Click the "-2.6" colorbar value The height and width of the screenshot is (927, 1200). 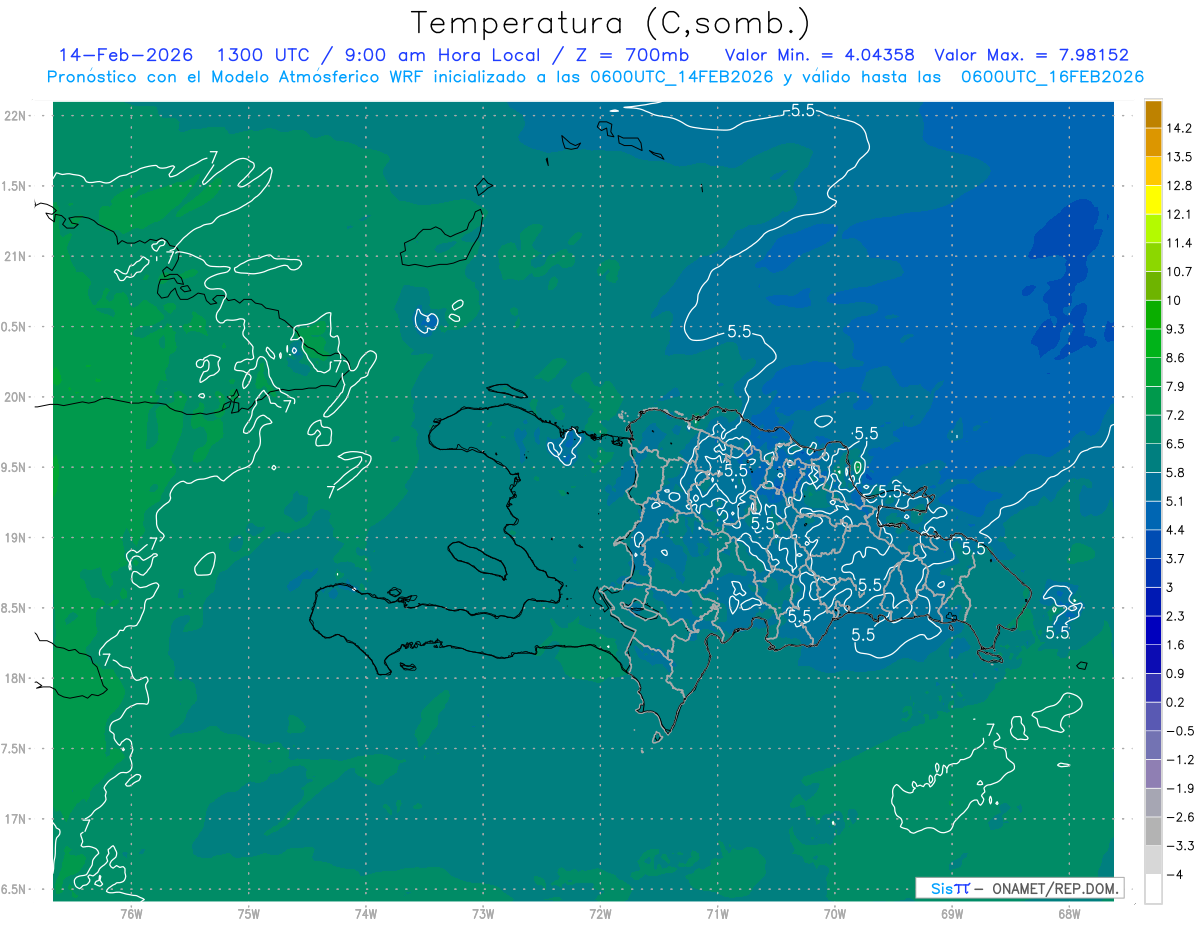click(1180, 817)
